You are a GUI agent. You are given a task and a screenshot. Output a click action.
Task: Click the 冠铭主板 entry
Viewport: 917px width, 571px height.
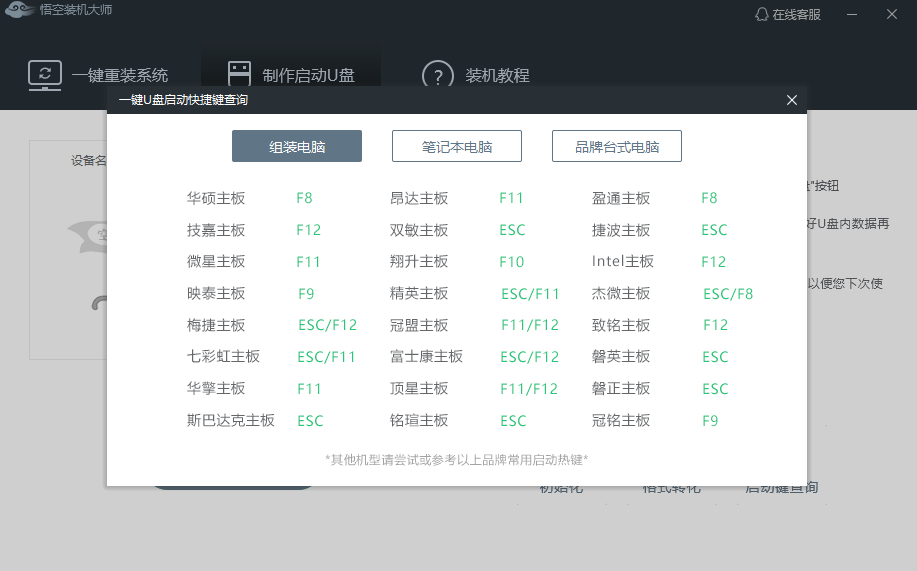point(621,420)
